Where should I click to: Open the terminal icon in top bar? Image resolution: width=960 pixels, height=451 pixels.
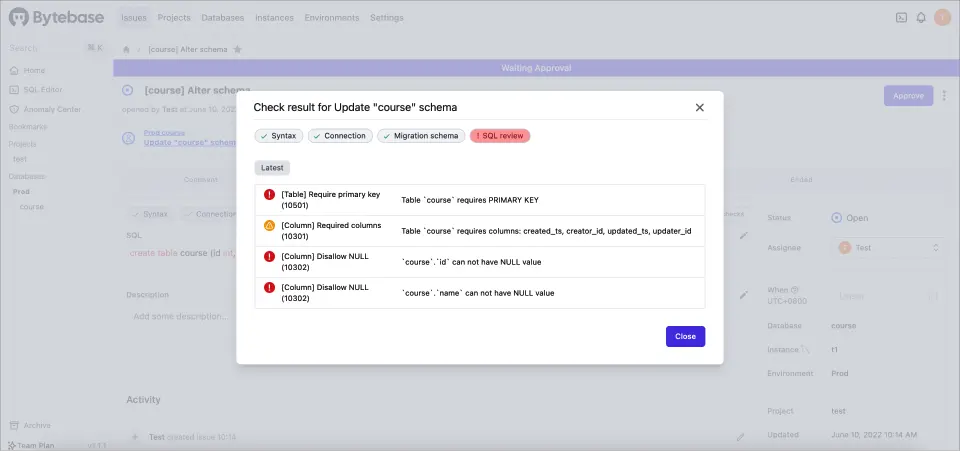coord(900,18)
